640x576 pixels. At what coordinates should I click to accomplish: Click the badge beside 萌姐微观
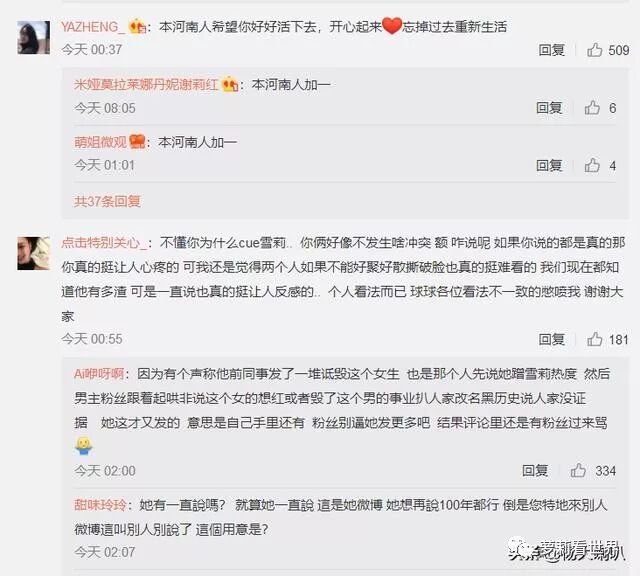point(137,142)
